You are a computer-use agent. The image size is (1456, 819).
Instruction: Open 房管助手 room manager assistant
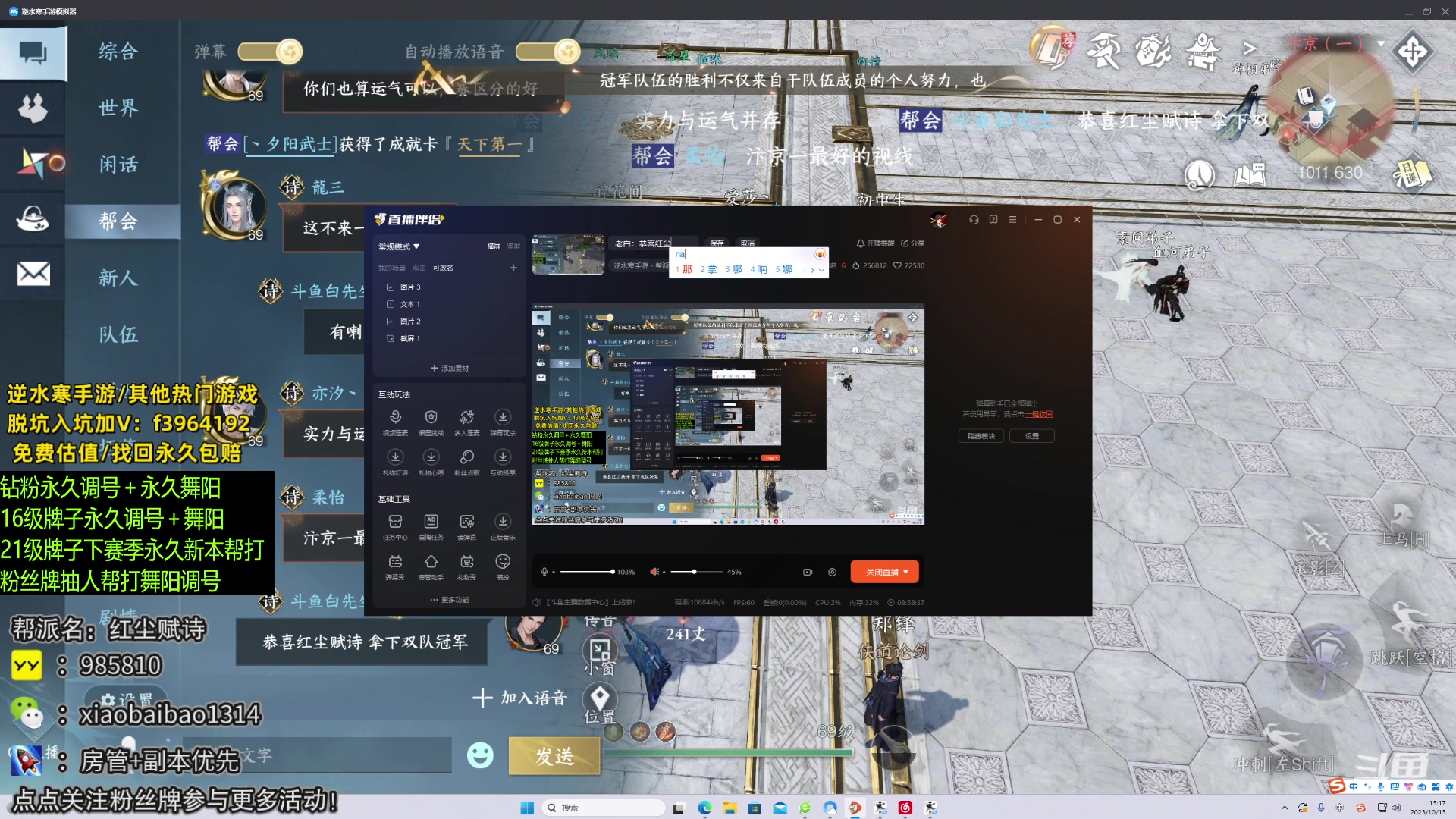(x=431, y=566)
